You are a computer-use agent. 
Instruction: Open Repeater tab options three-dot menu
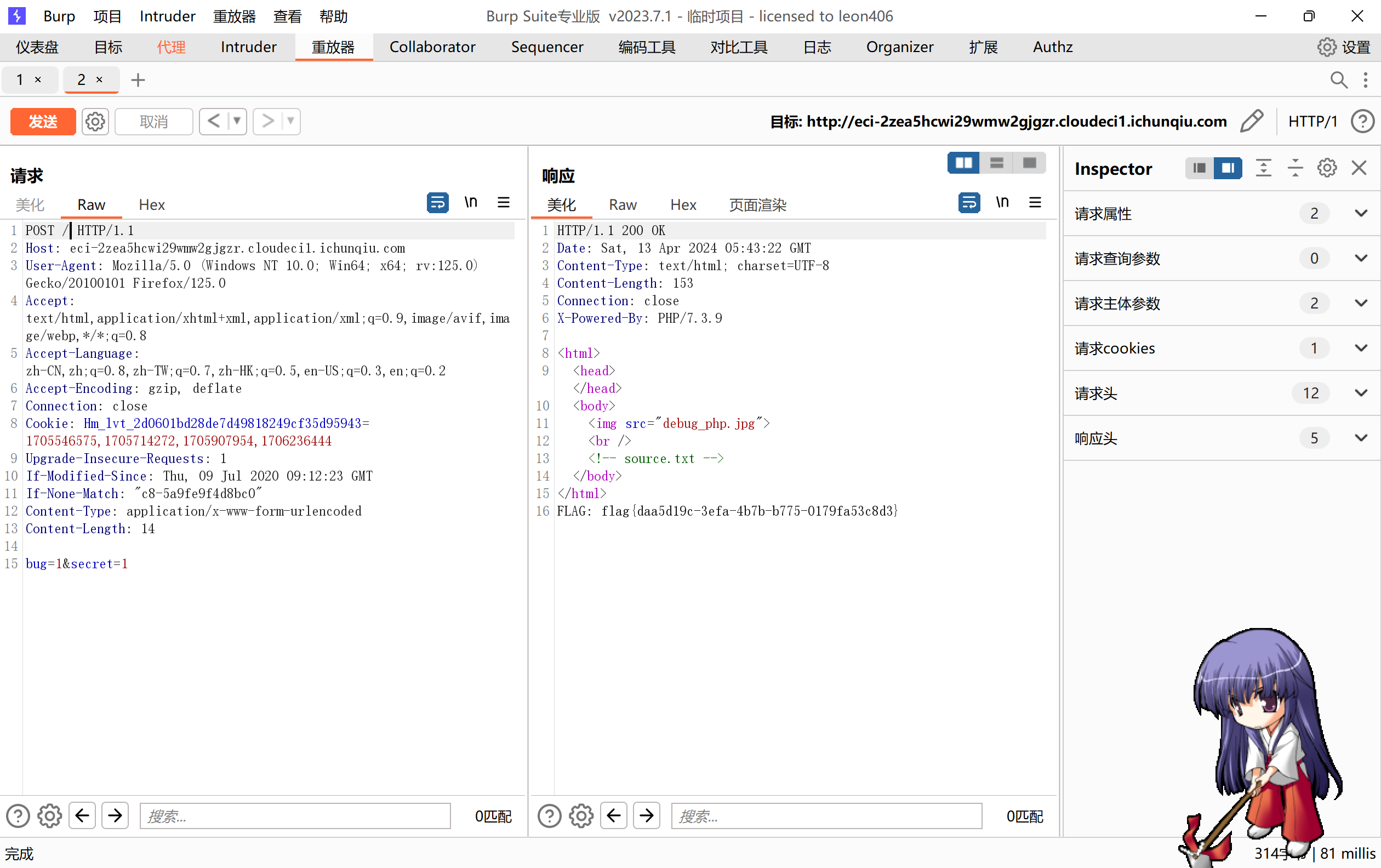(1366, 79)
